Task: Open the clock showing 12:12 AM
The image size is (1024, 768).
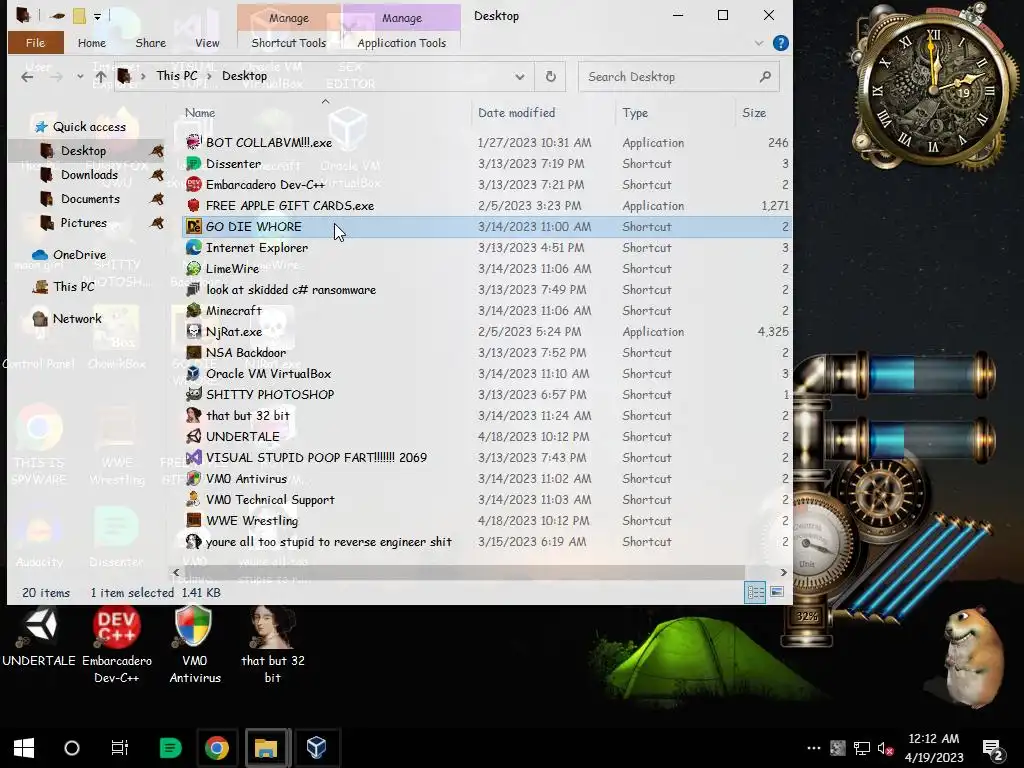Action: [934, 748]
